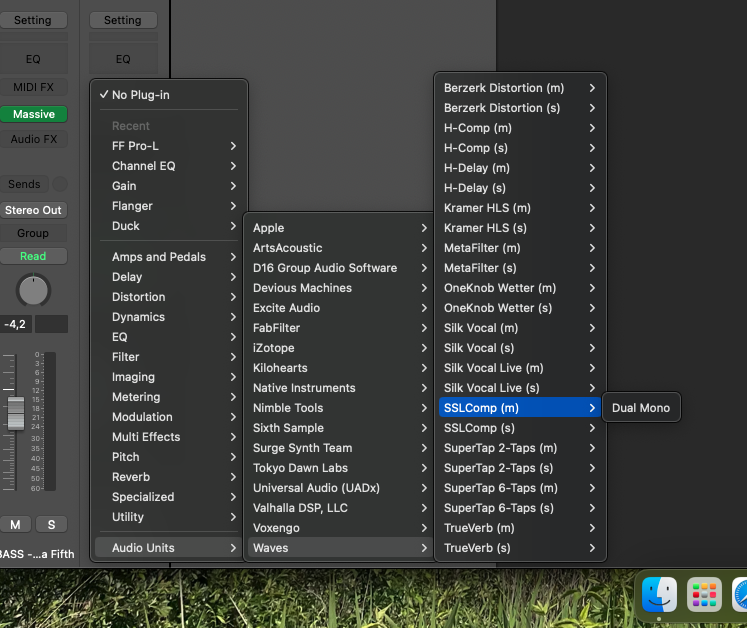This screenshot has height=628, width=747.
Task: Open the Metering category
Action: [169, 397]
